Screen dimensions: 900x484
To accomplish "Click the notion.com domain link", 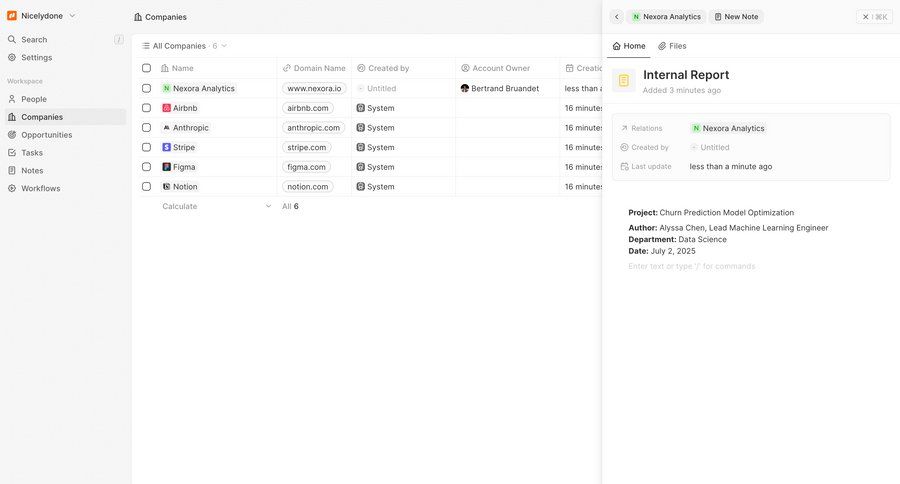I will pyautogui.click(x=308, y=187).
